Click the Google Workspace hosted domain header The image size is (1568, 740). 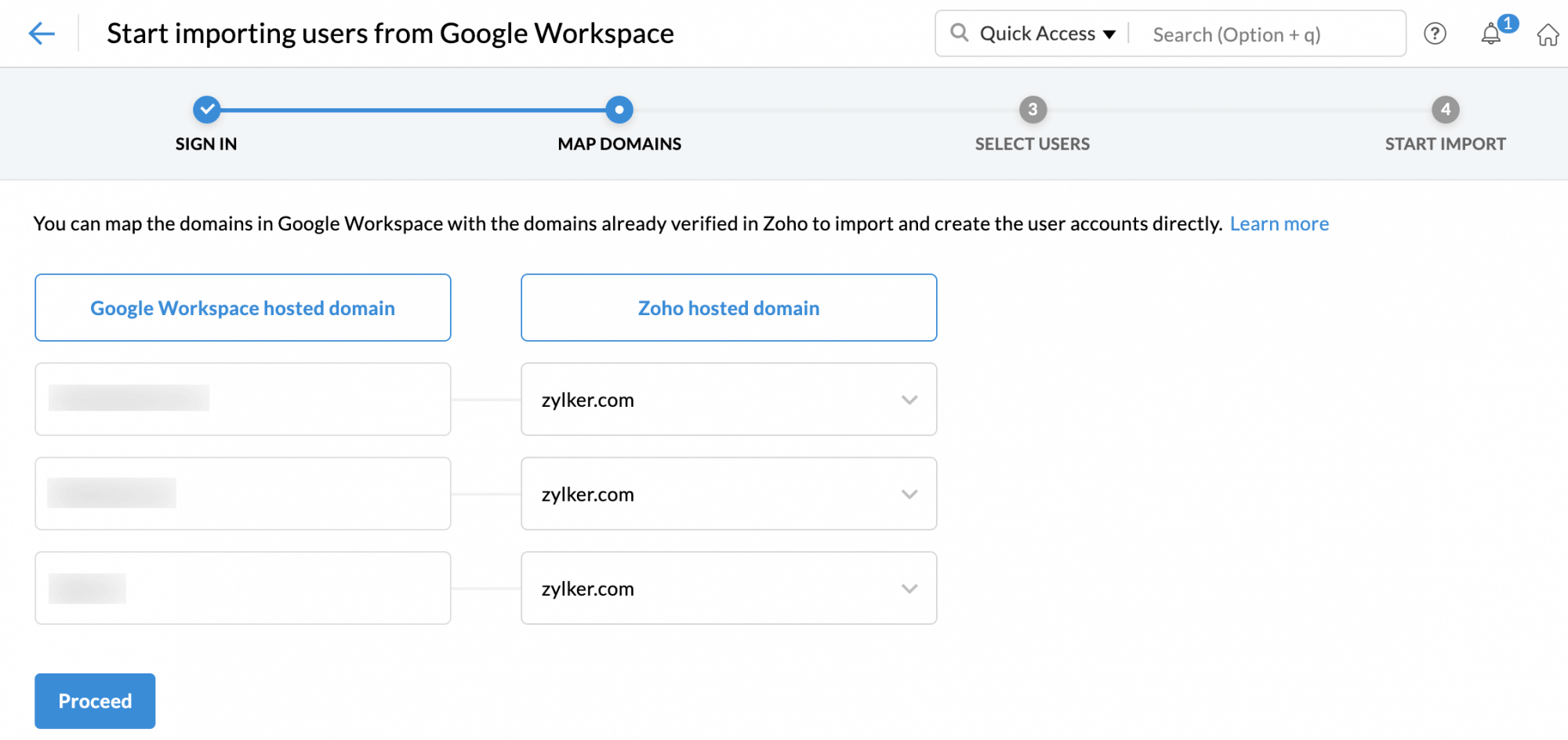click(243, 308)
